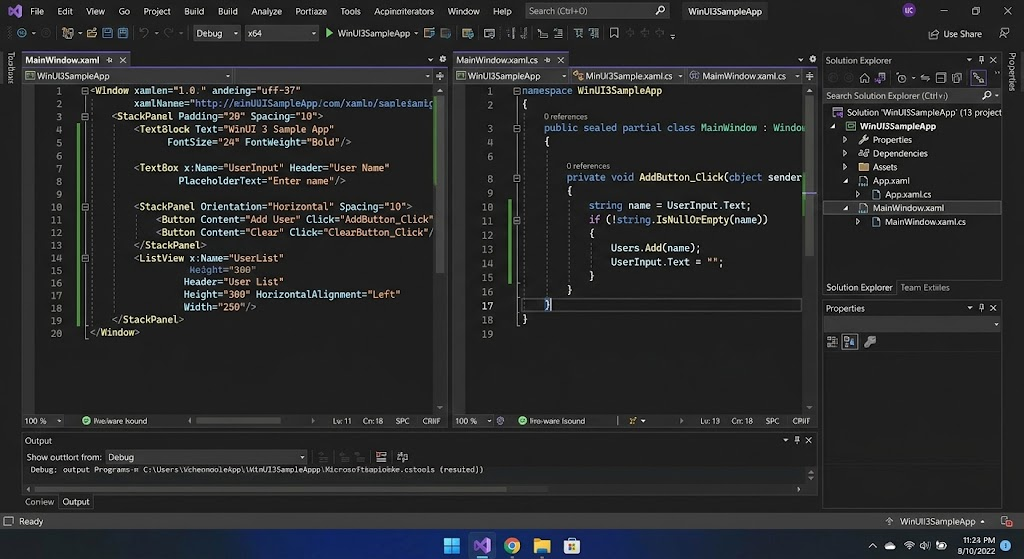This screenshot has width=1024, height=559.
Task: Open the Tools menu
Action: [350, 11]
